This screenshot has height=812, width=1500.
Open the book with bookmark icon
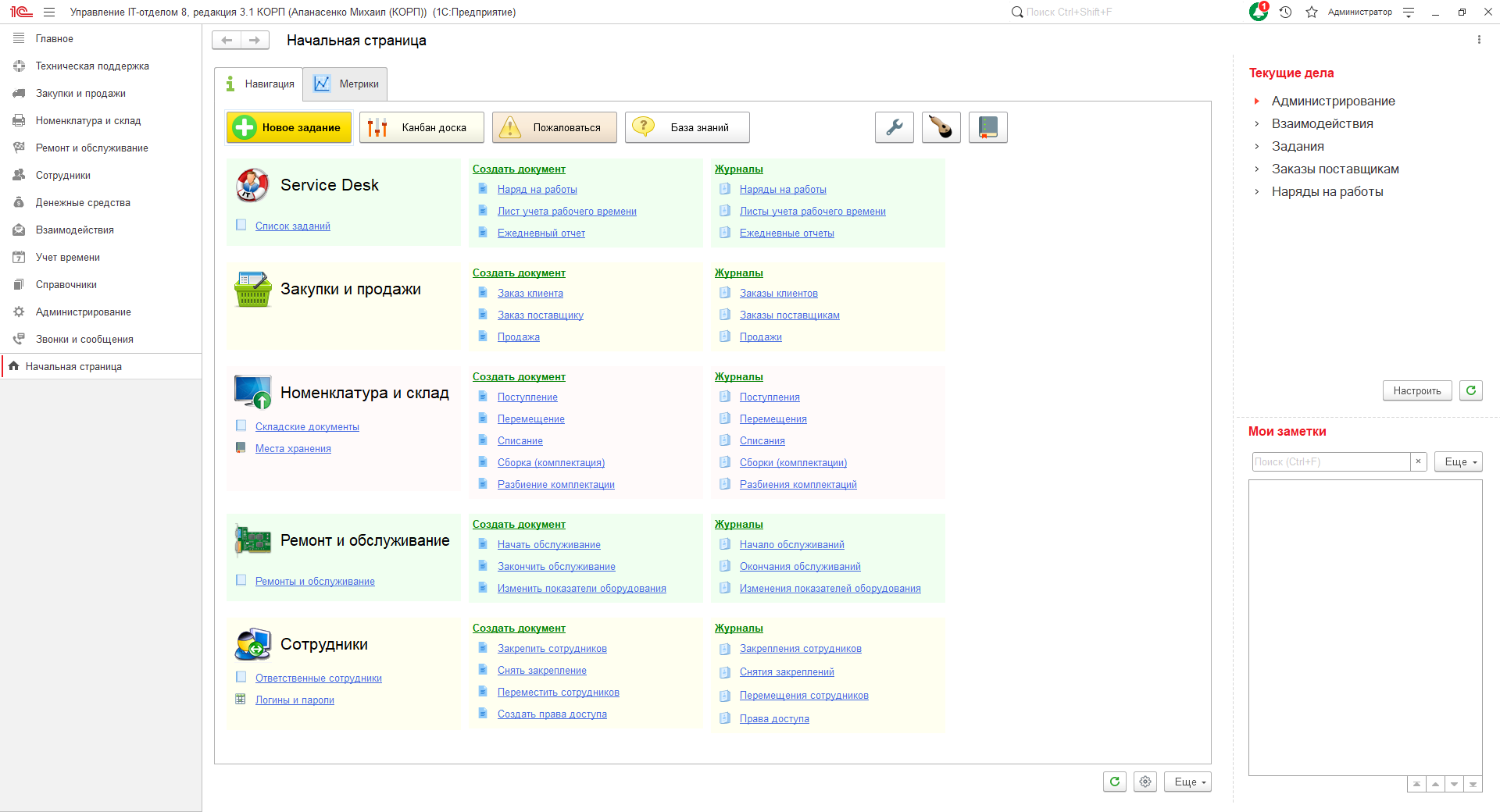[988, 127]
